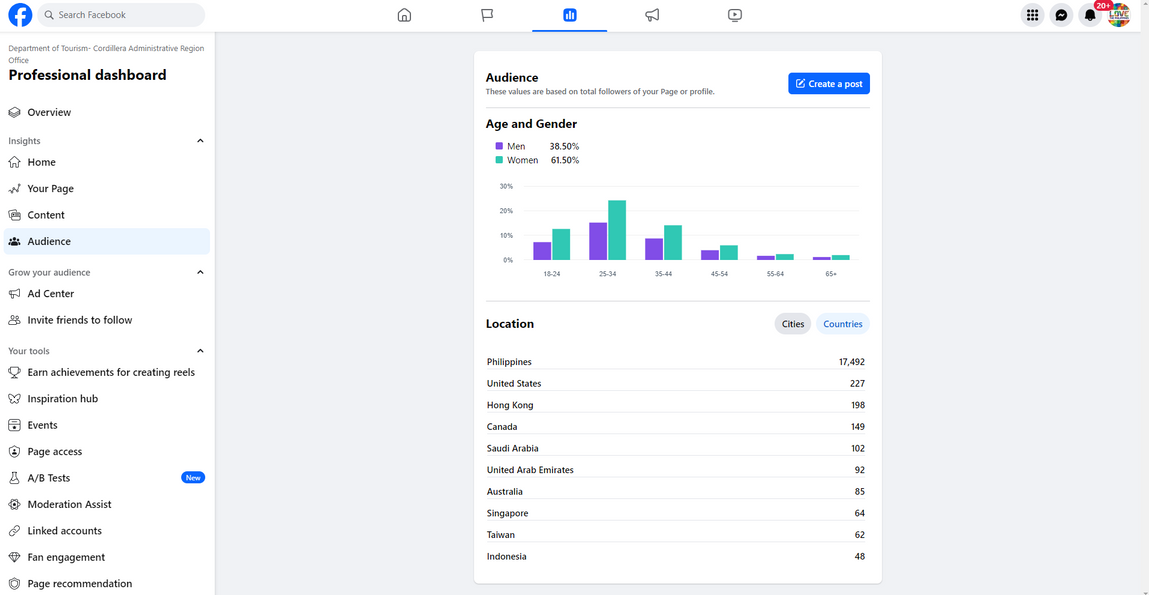Click the Search Facebook field
Image resolution: width=1149 pixels, height=595 pixels.
pyautogui.click(x=122, y=15)
